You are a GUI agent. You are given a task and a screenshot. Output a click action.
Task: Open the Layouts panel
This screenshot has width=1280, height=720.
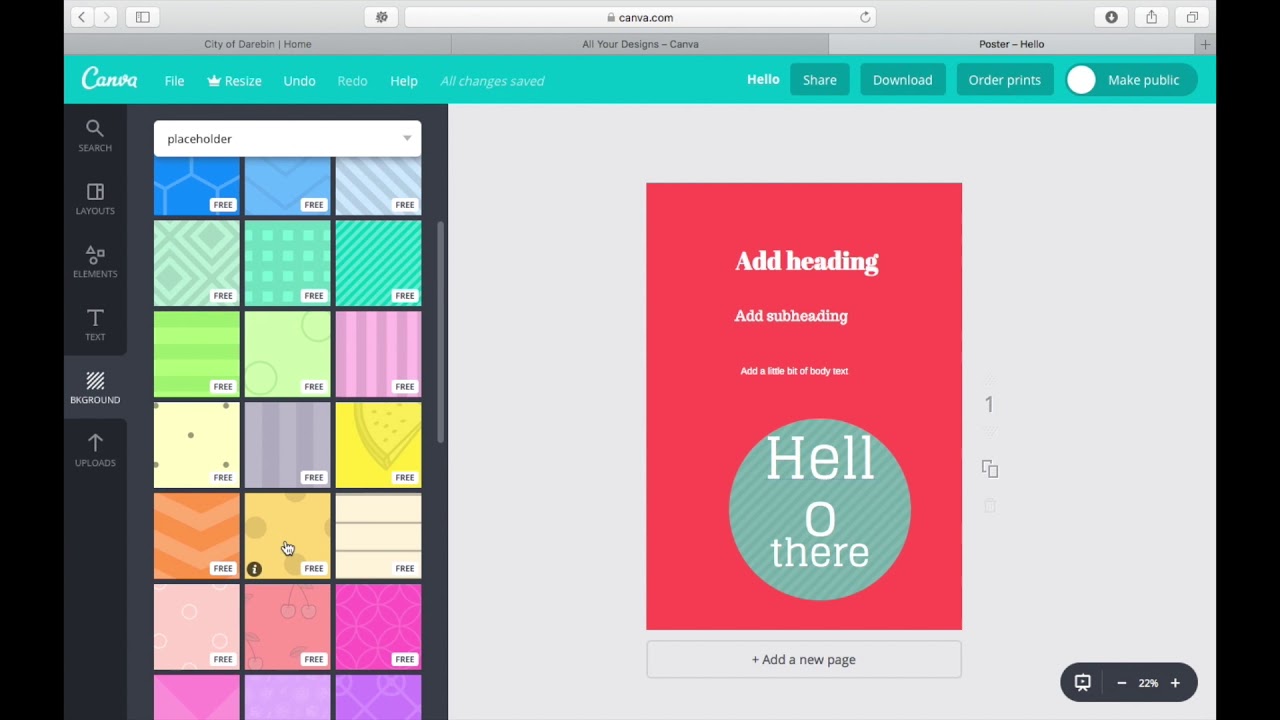point(95,199)
